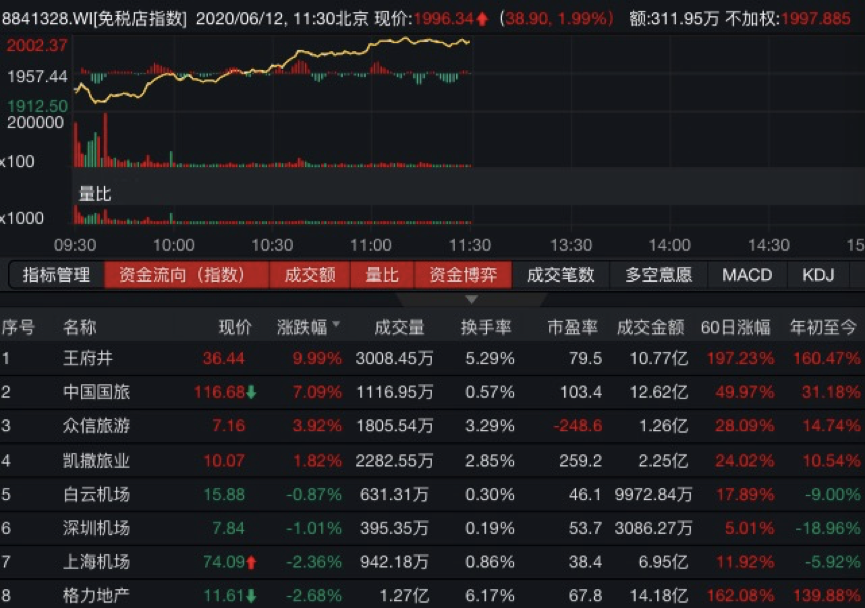Click the 14:00 time axis label

(670, 245)
